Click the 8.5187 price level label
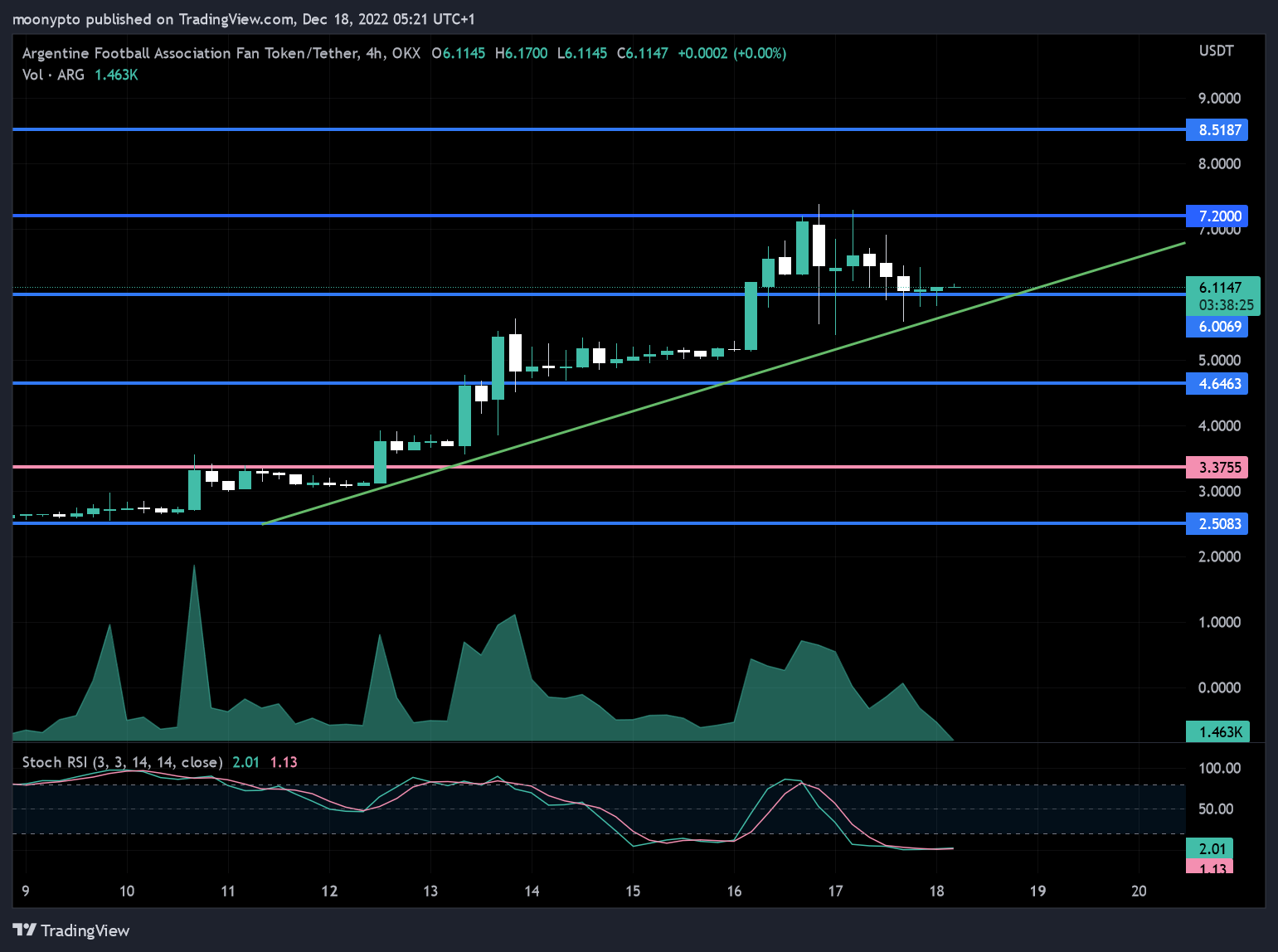The height and width of the screenshot is (952, 1278). (1217, 129)
